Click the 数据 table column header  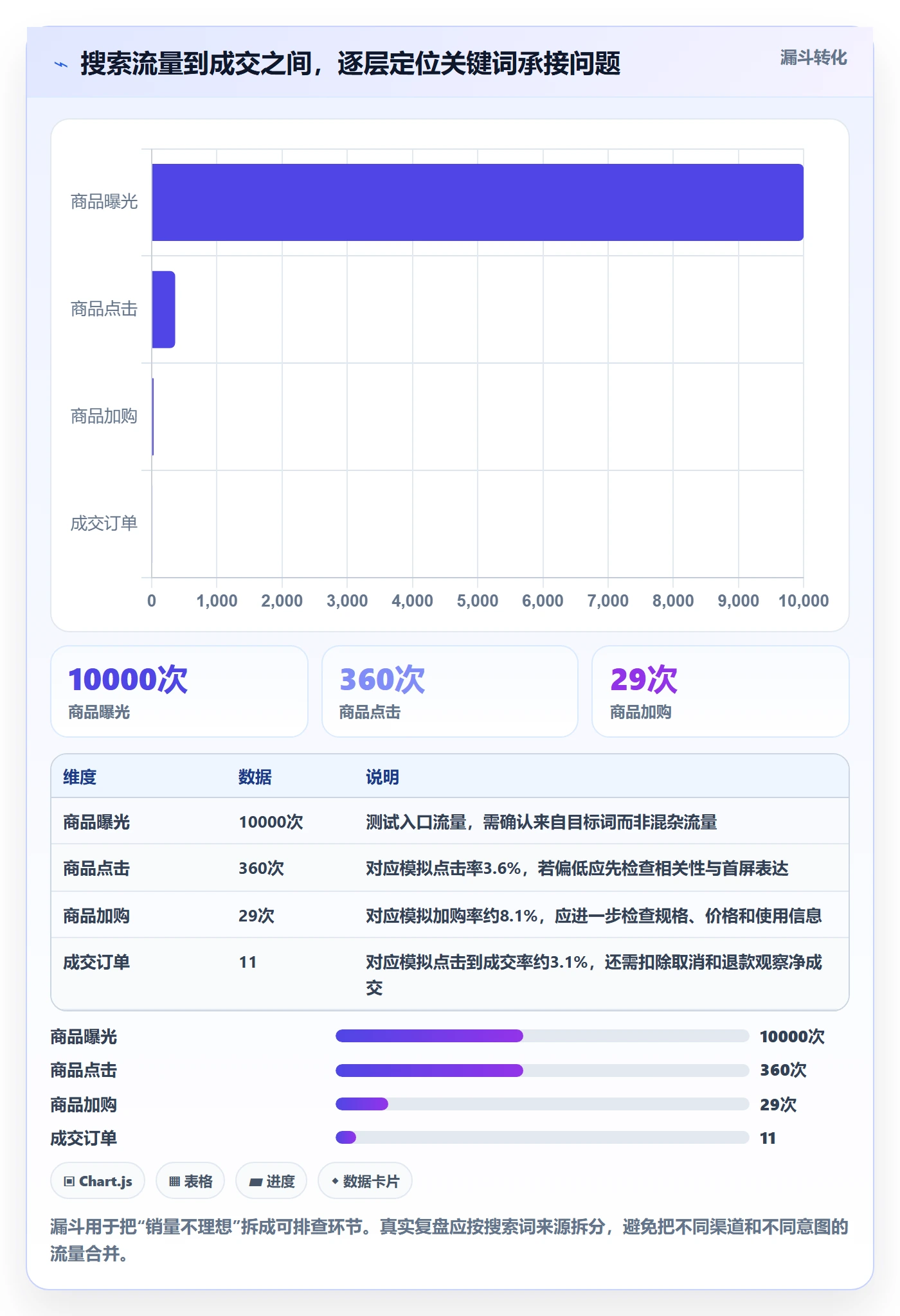(x=255, y=777)
